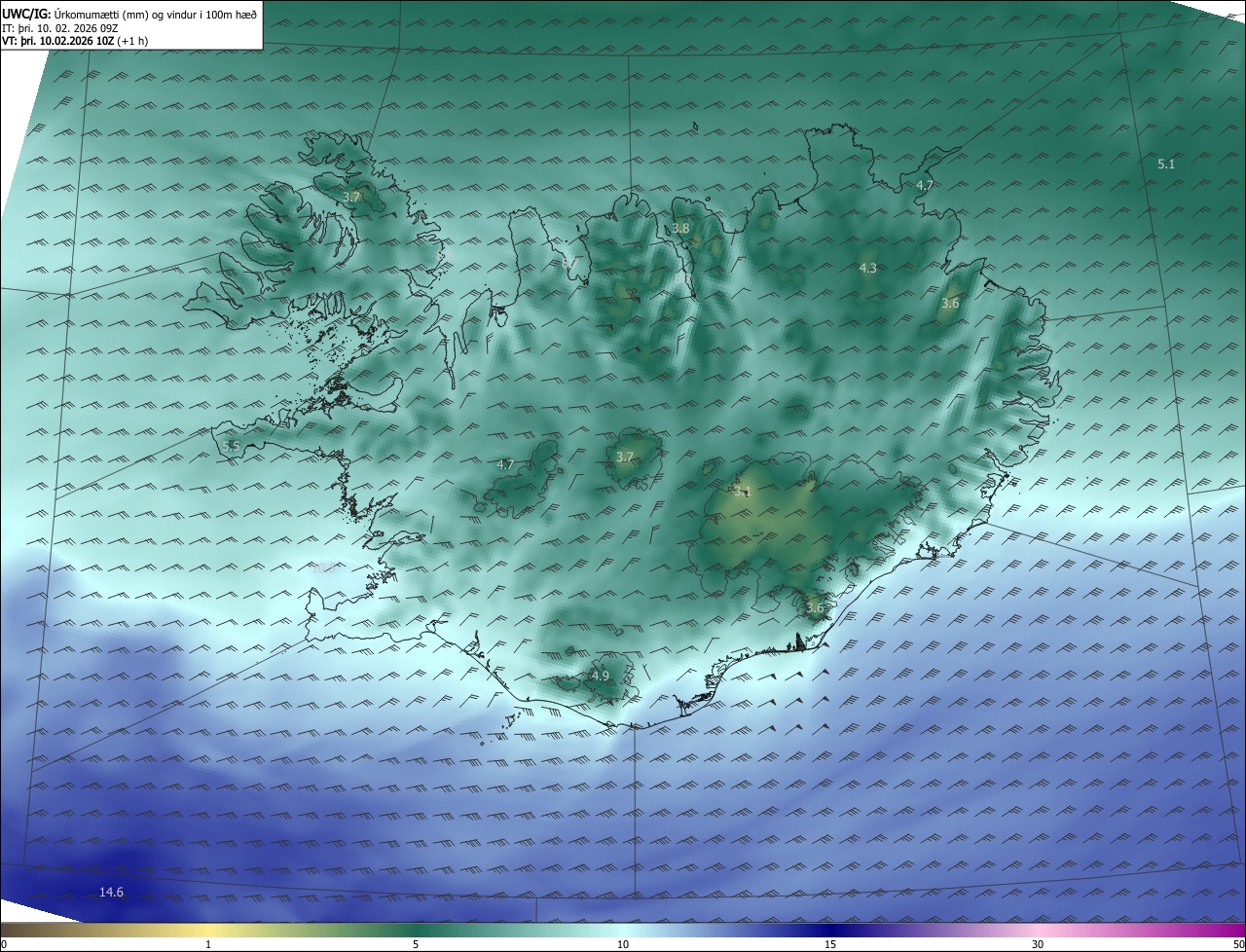Click the 14.6 value over the dark blue sea
This screenshot has height=952, width=1246.
pyautogui.click(x=112, y=892)
